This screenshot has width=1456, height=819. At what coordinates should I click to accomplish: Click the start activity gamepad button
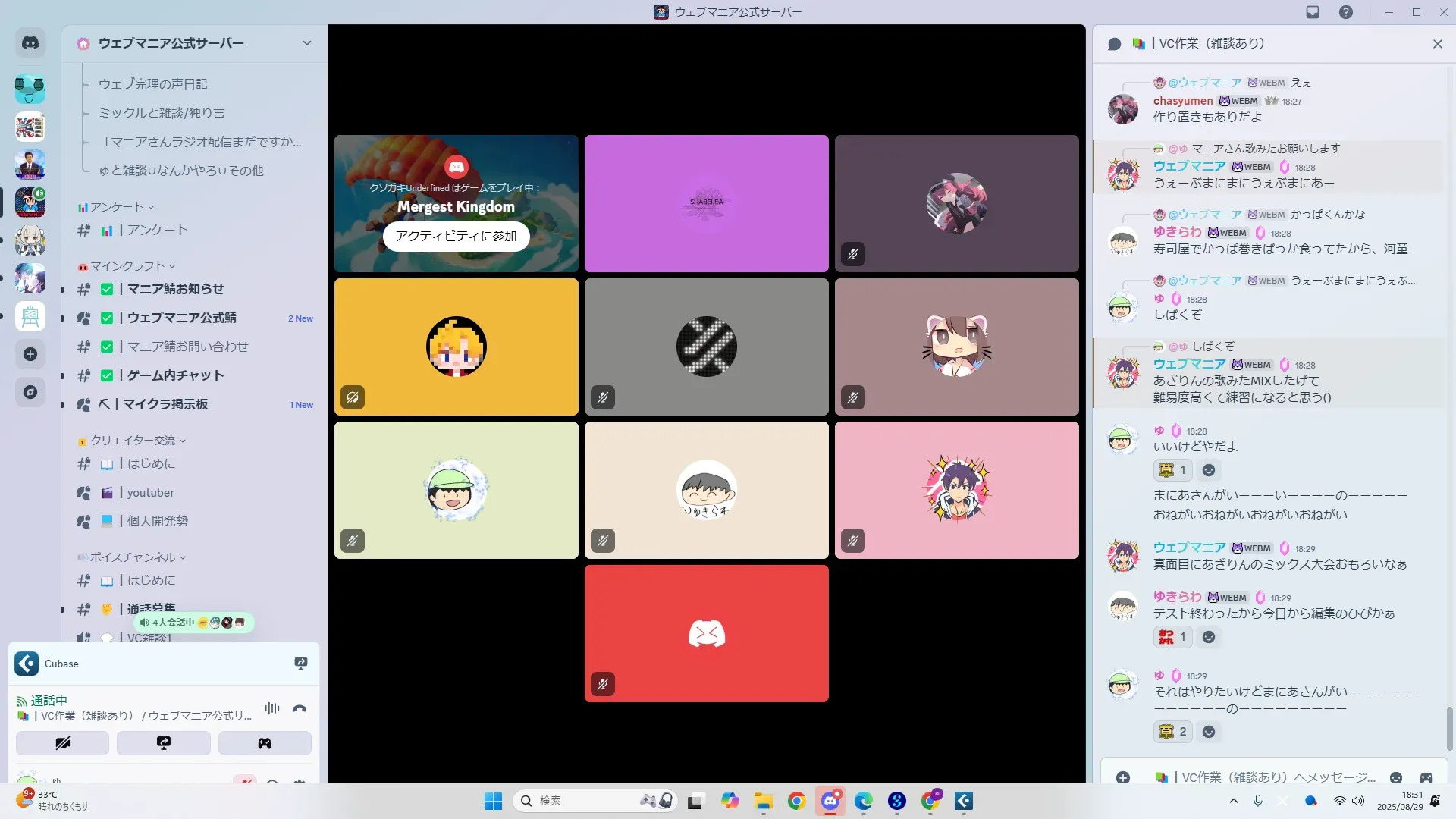pyautogui.click(x=264, y=743)
